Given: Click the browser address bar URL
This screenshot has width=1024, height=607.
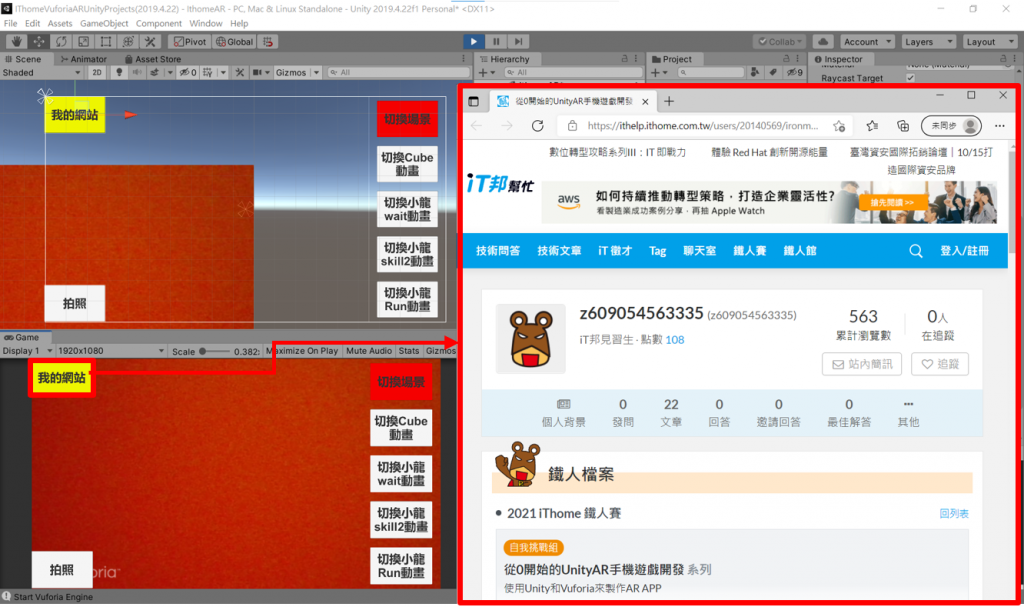Looking at the screenshot, I should click(x=702, y=125).
